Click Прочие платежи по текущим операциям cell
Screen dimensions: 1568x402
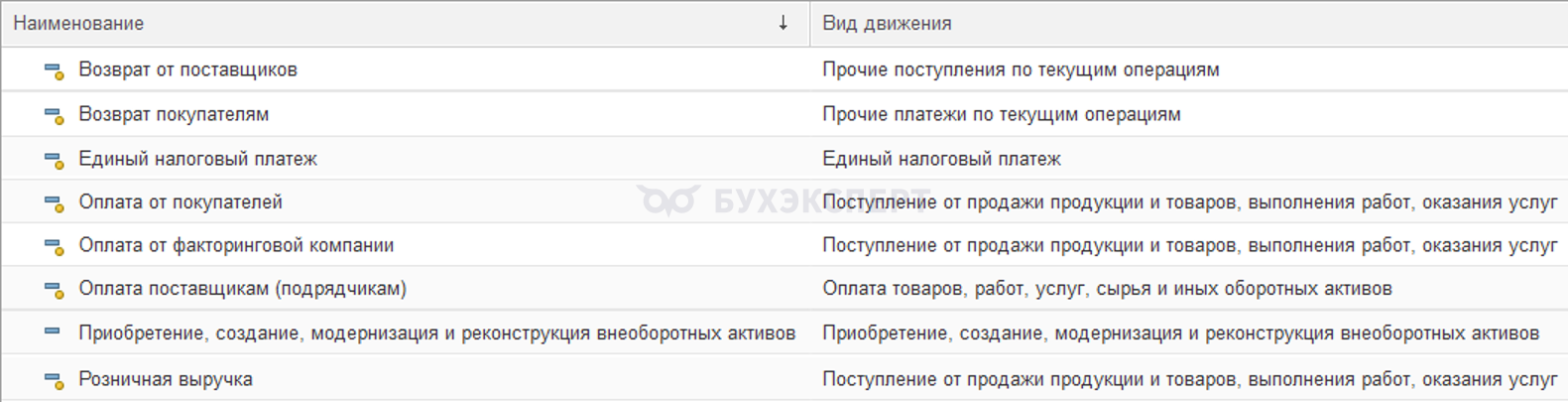click(x=1001, y=115)
